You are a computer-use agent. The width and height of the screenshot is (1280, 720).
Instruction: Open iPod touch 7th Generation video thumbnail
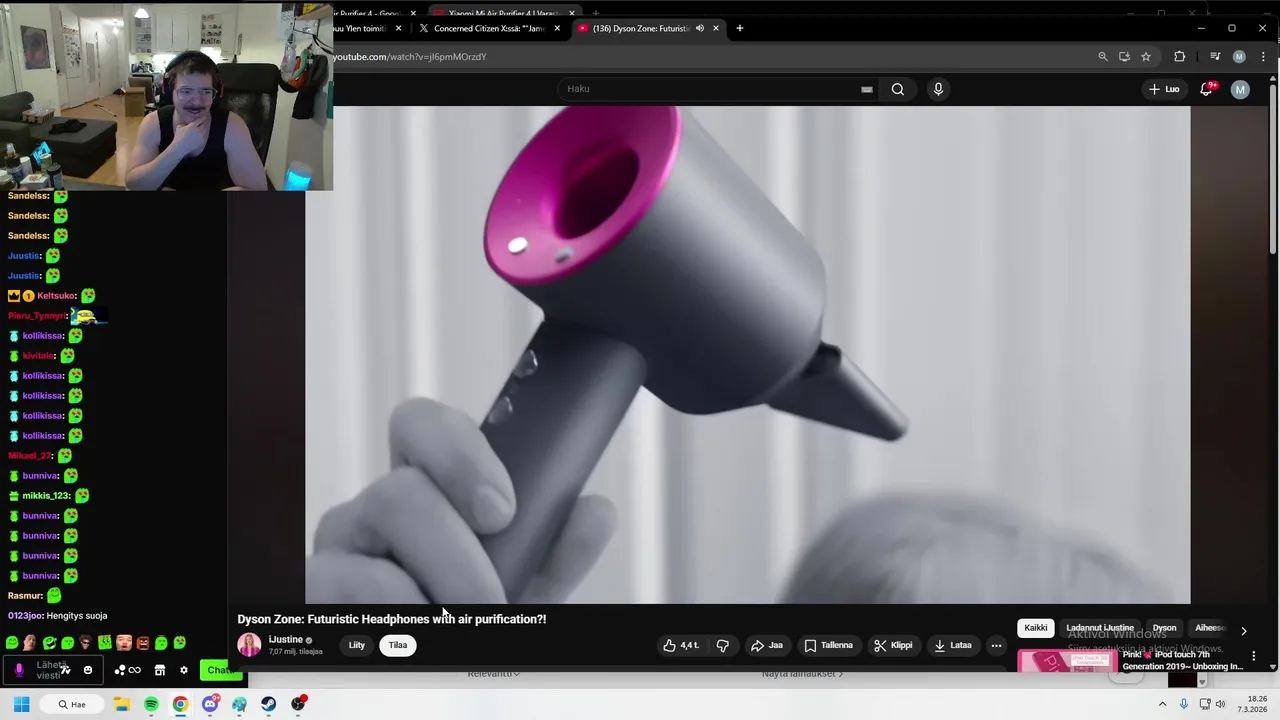tap(1066, 661)
